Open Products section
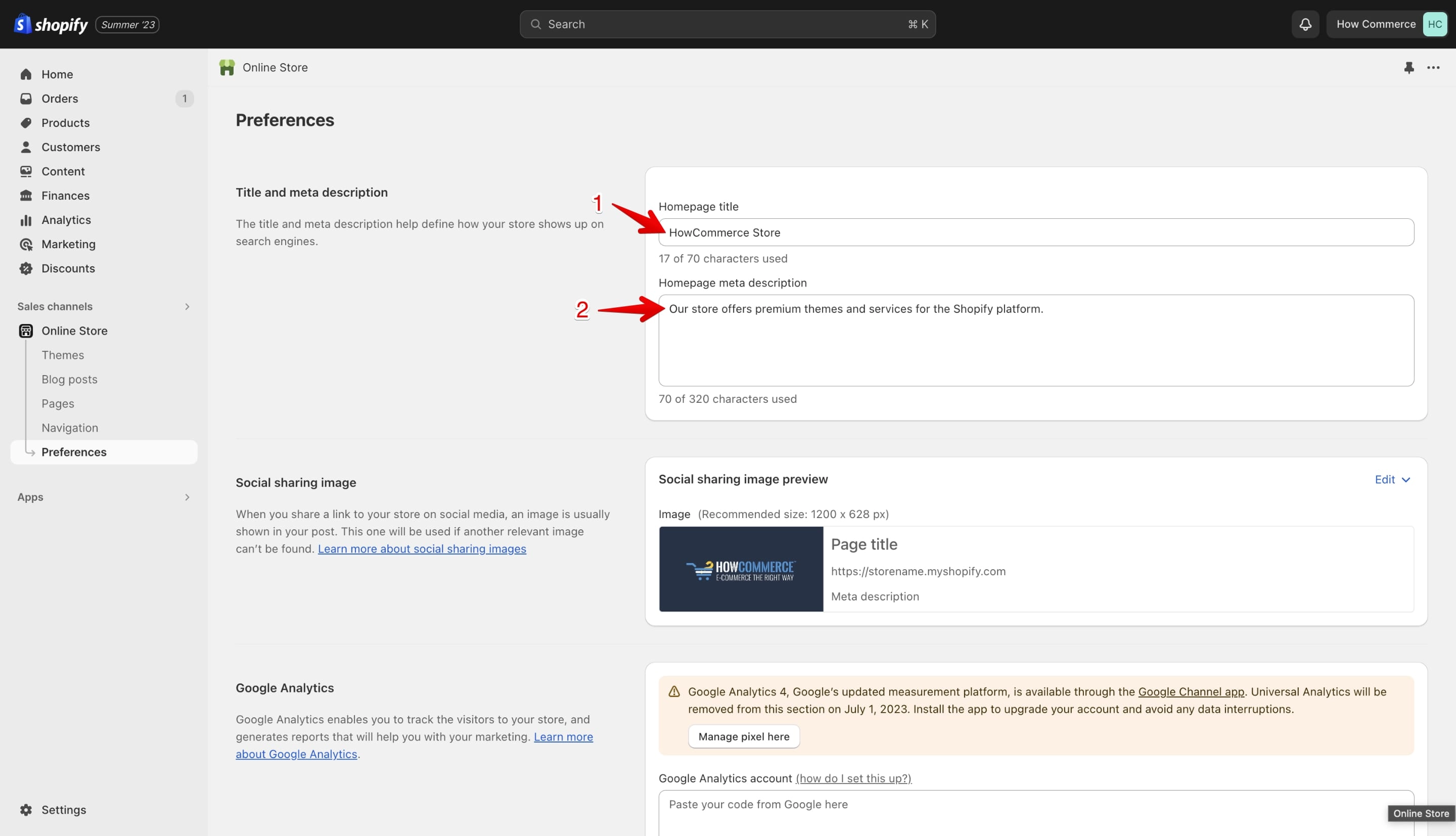Viewport: 1456px width, 836px height. [65, 123]
